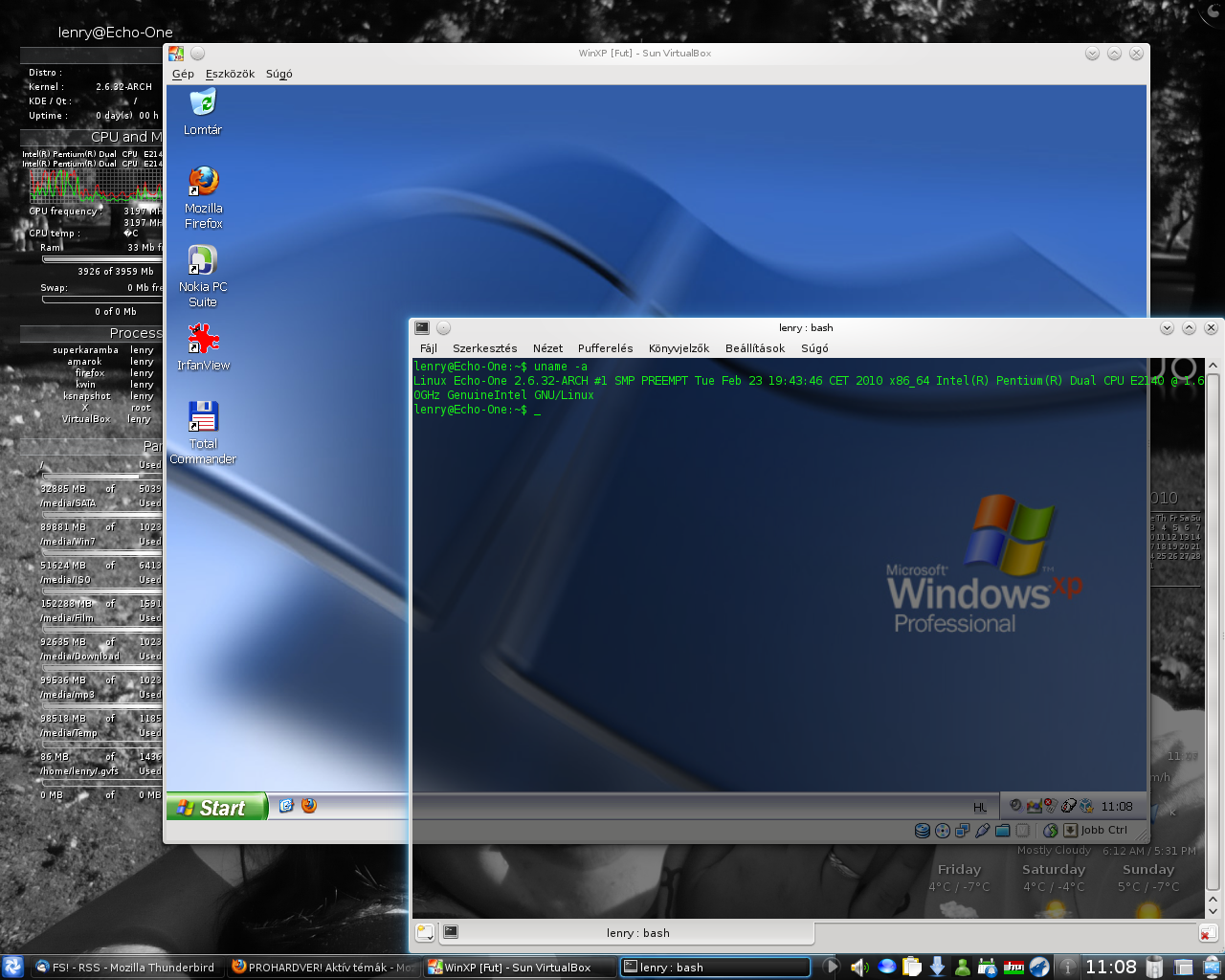The image size is (1225, 980).
Task: Click the VirtualBox USB devices status icon
Action: point(983,831)
